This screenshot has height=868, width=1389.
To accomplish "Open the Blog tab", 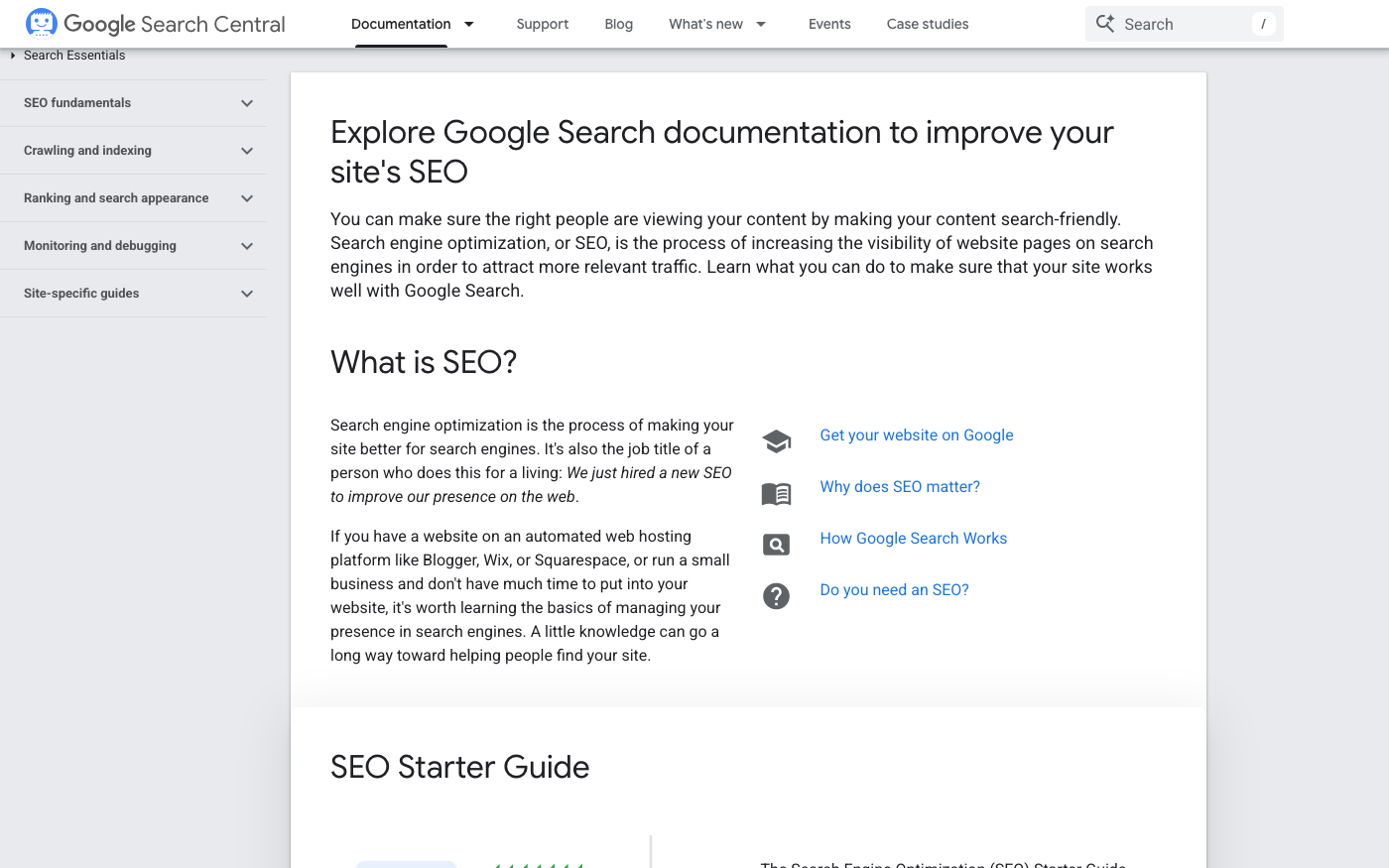I will [x=618, y=24].
